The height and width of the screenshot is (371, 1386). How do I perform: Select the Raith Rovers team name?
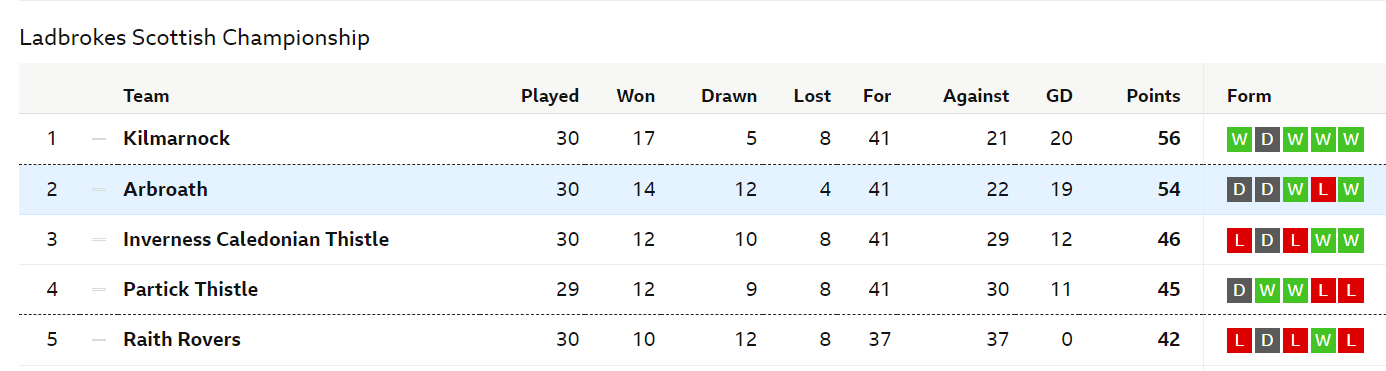click(x=182, y=340)
